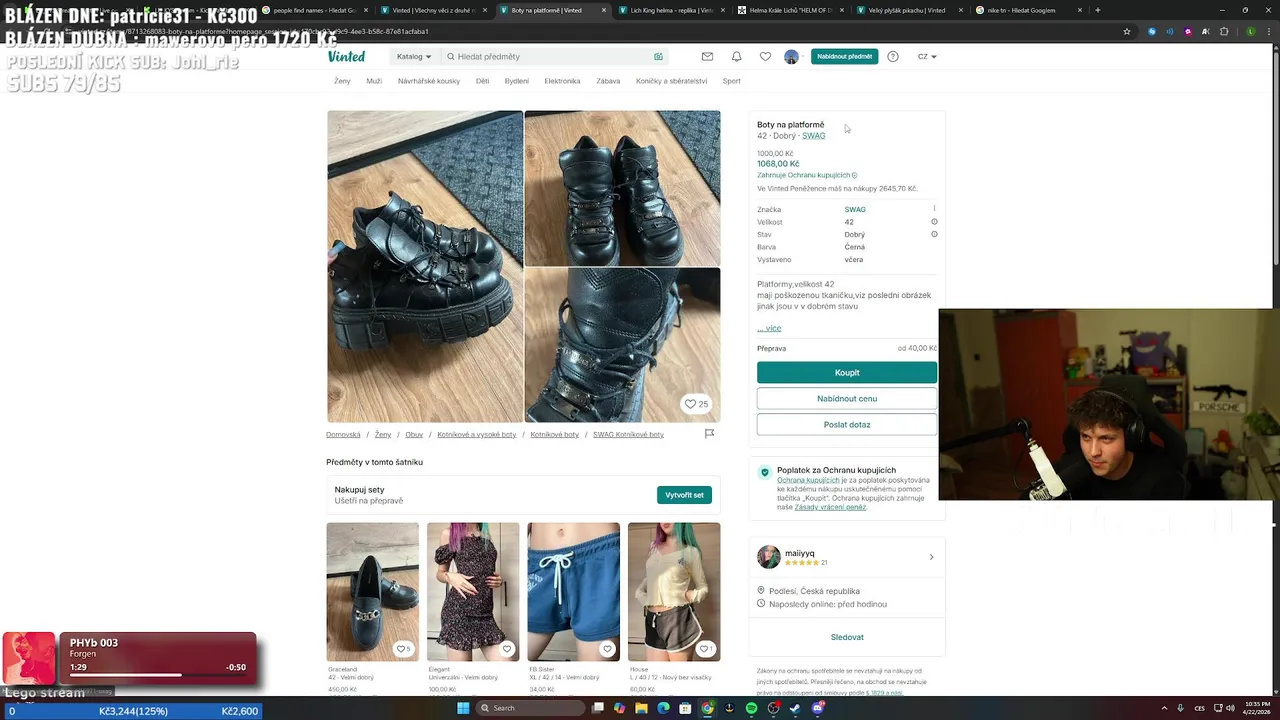Favorite the FB Sister shorts item
1280x720 pixels.
(x=607, y=649)
